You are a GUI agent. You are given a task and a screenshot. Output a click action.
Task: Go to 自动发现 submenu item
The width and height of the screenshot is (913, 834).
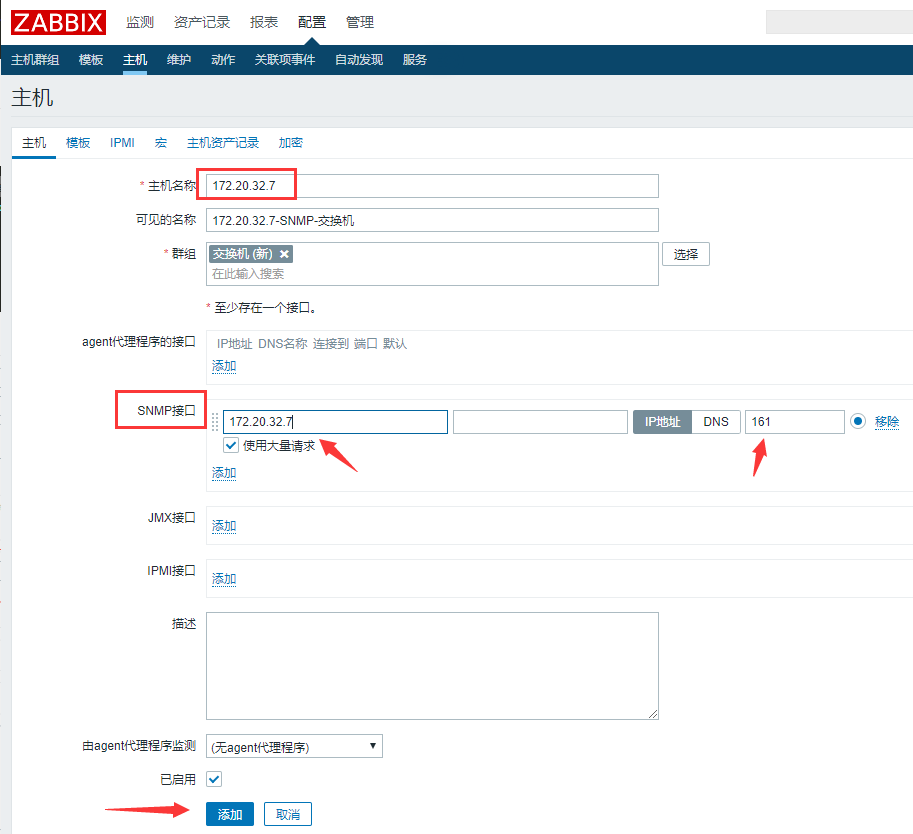(x=359, y=59)
